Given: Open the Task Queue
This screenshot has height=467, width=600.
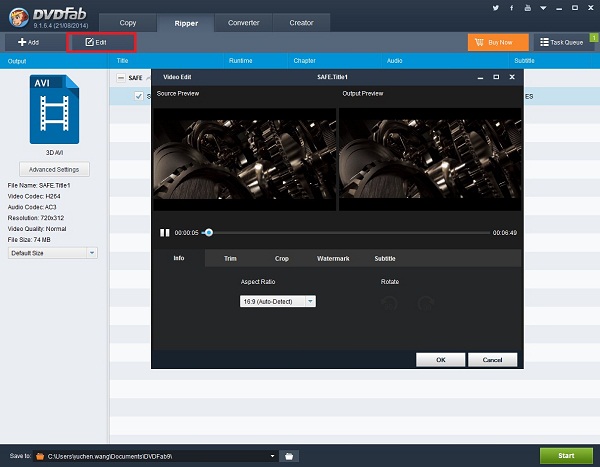Looking at the screenshot, I should (x=562, y=42).
